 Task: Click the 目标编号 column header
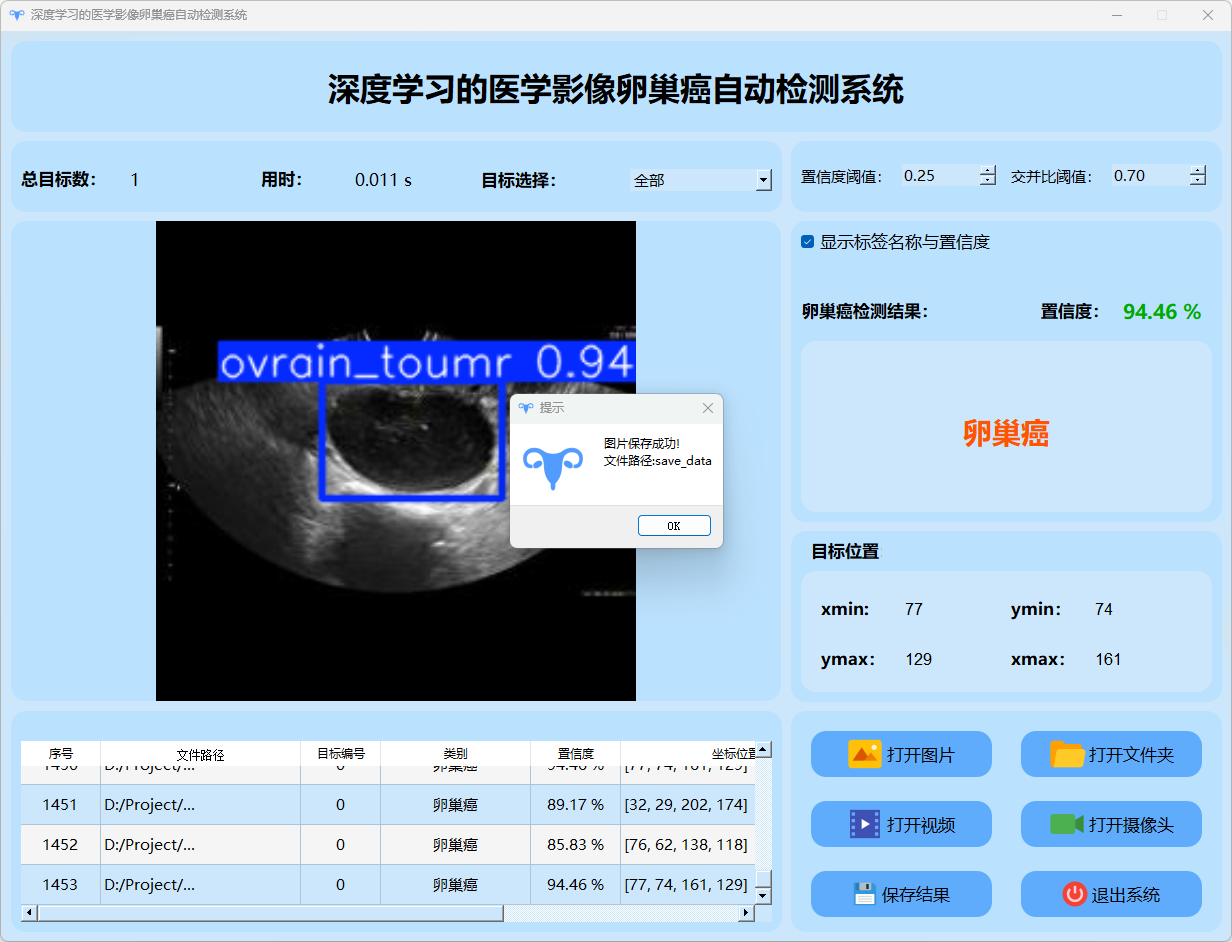pyautogui.click(x=341, y=754)
